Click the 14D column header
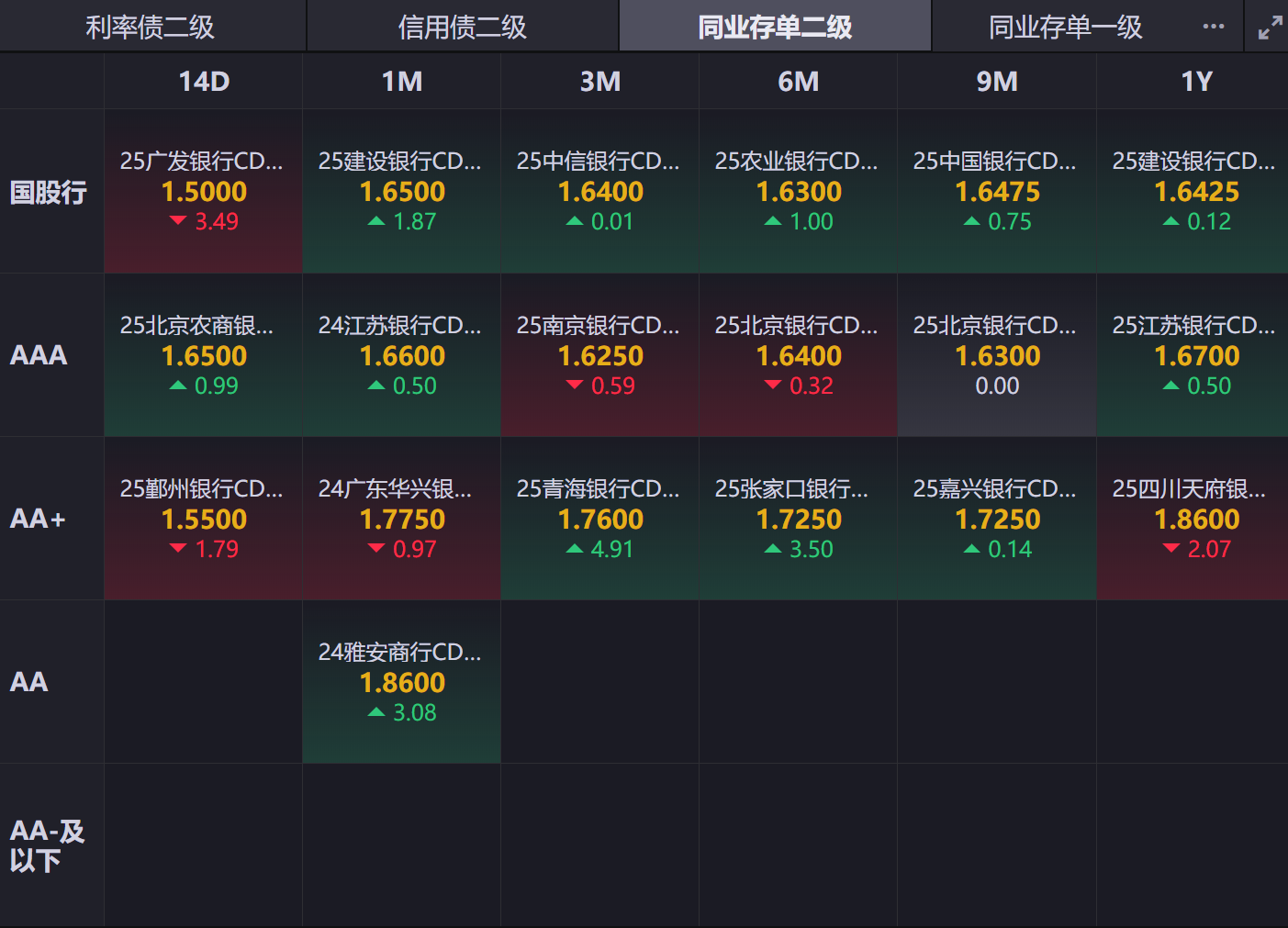The height and width of the screenshot is (928, 1288). (x=204, y=82)
